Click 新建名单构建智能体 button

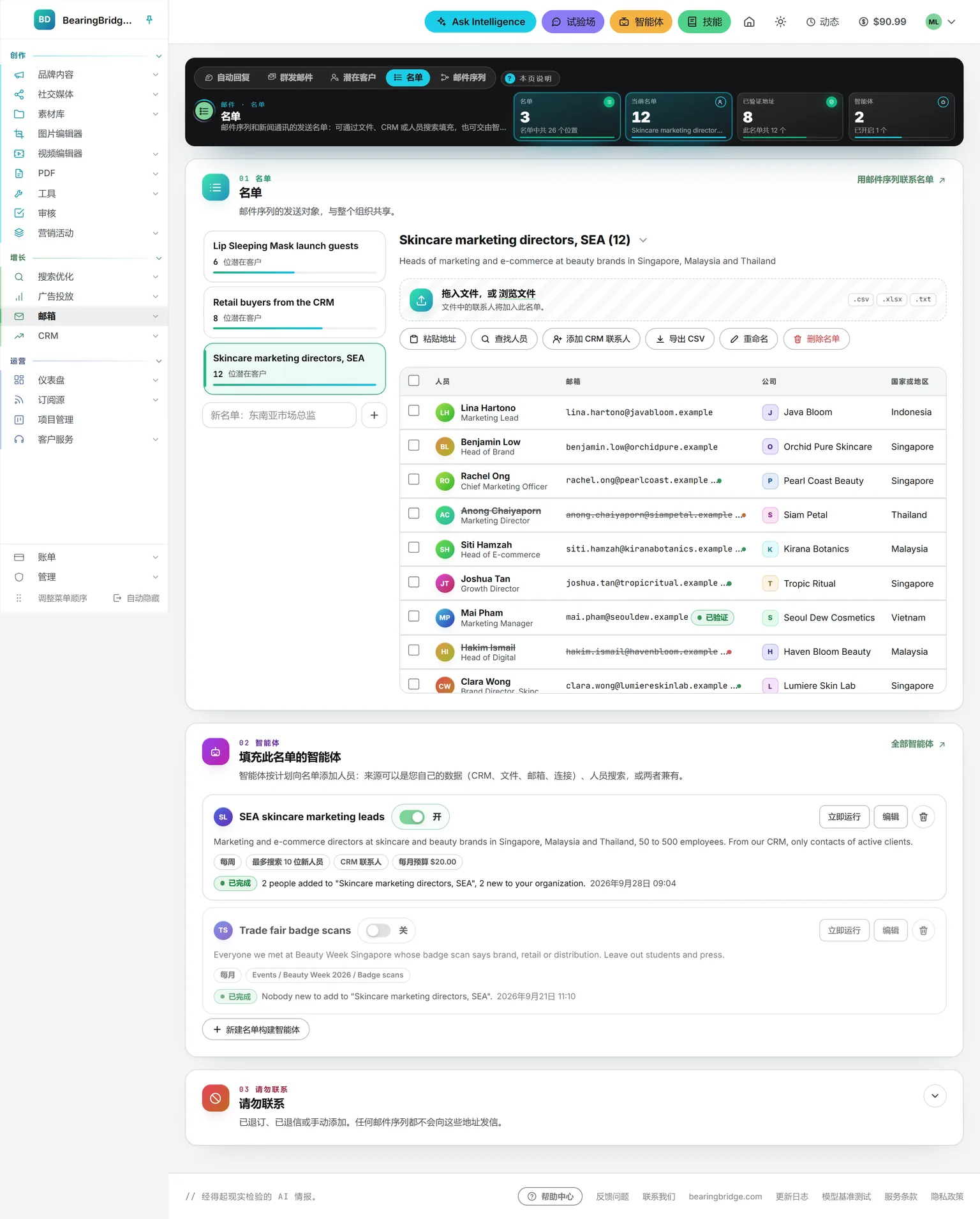256,1029
